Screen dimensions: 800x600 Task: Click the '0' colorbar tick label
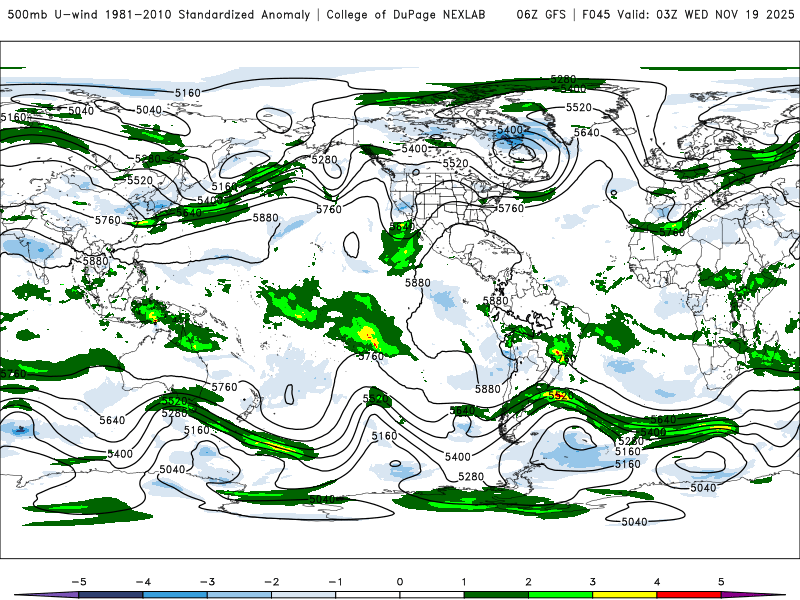[399, 582]
